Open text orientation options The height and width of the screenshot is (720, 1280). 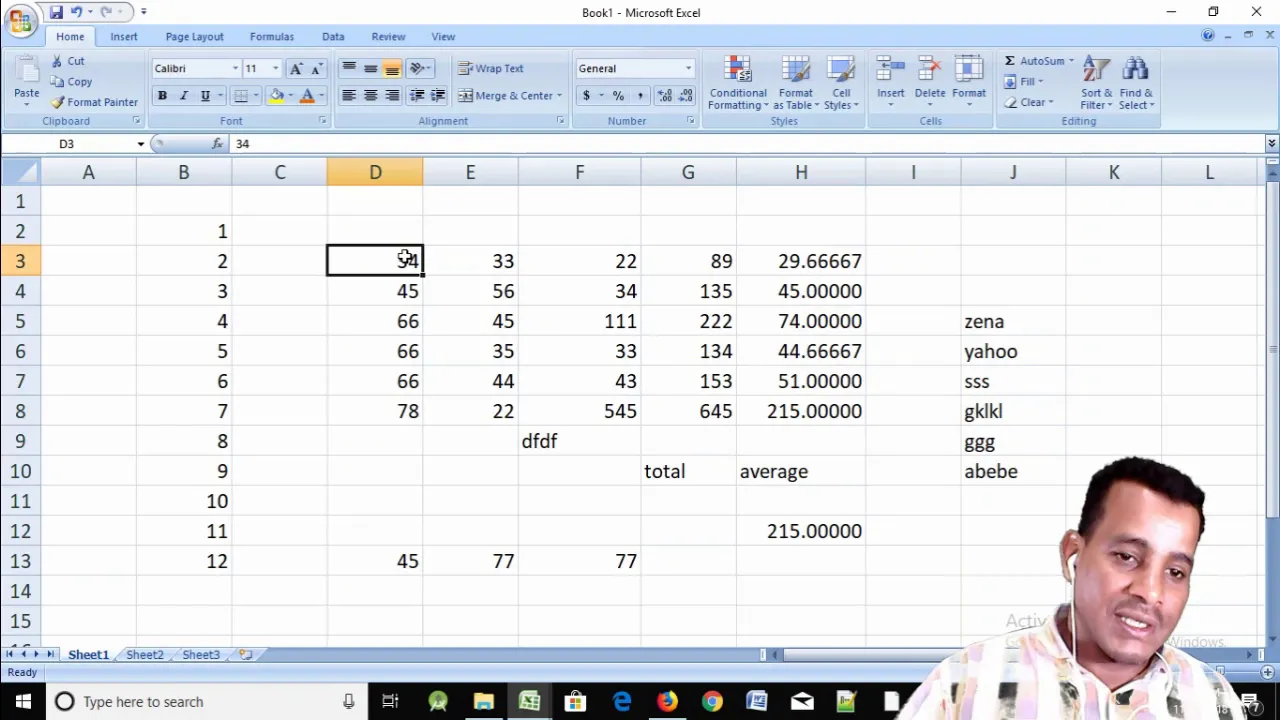point(420,68)
